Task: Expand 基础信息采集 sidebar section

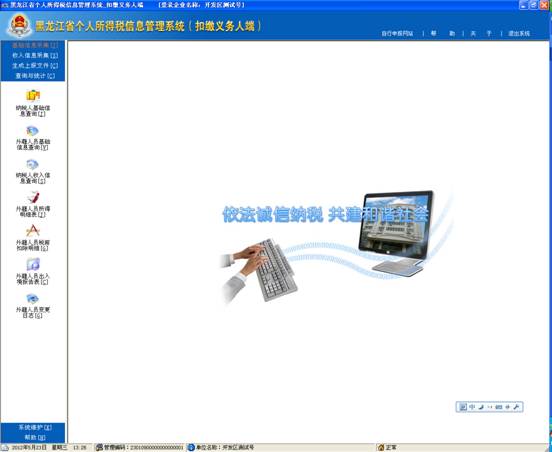Action: (x=34, y=45)
